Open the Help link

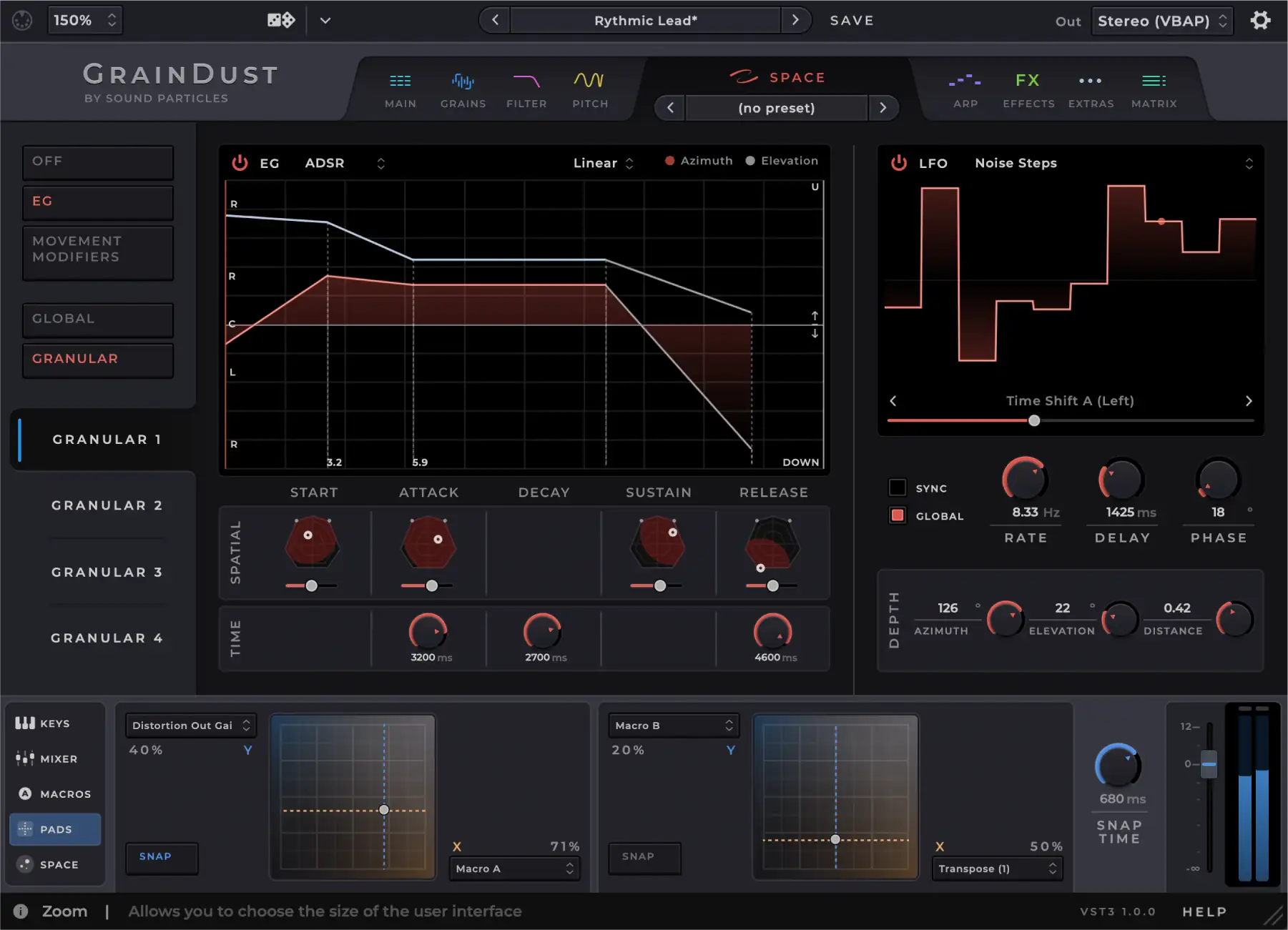(1204, 911)
